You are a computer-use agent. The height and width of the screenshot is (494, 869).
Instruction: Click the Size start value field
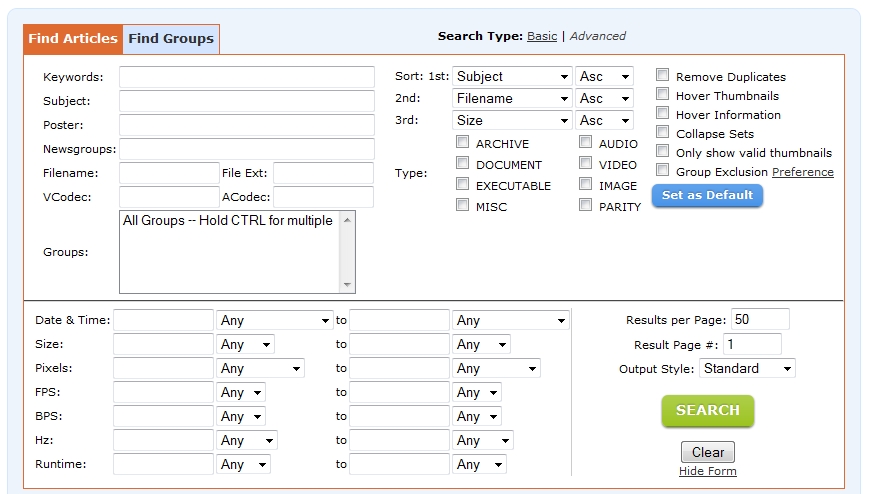click(163, 344)
